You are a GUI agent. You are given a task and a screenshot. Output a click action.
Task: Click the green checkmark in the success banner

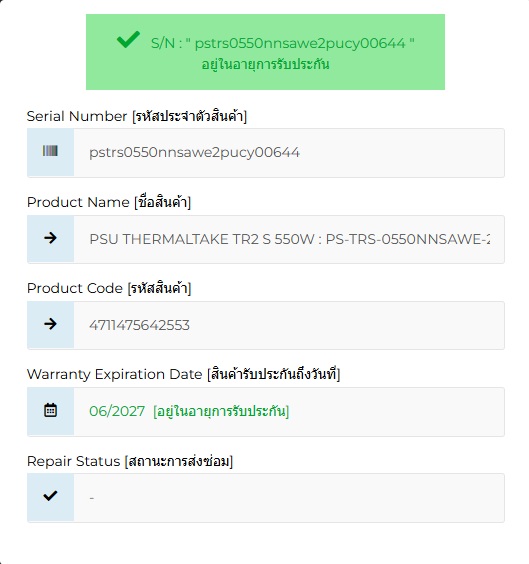click(x=128, y=39)
